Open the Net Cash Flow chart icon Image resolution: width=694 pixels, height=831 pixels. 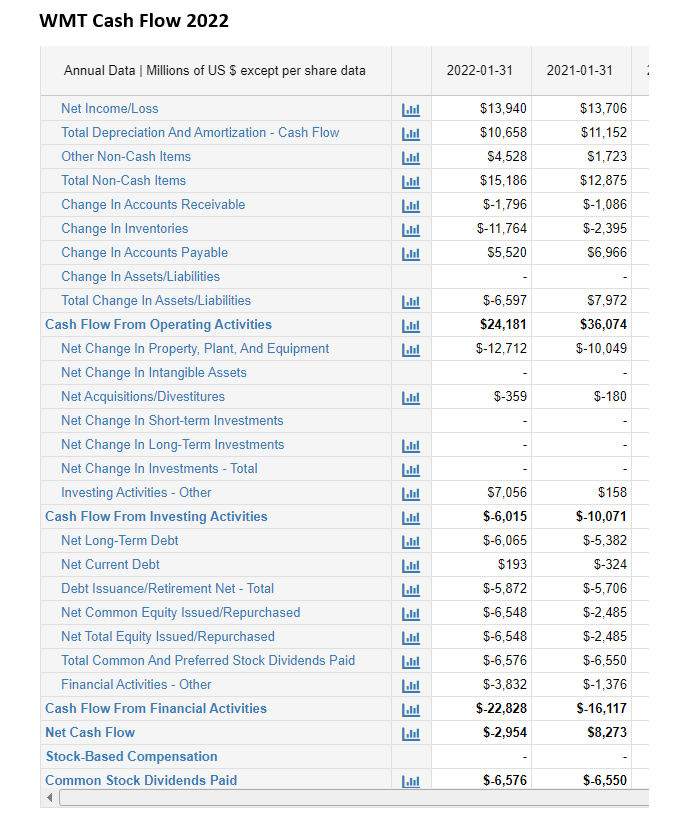point(411,733)
